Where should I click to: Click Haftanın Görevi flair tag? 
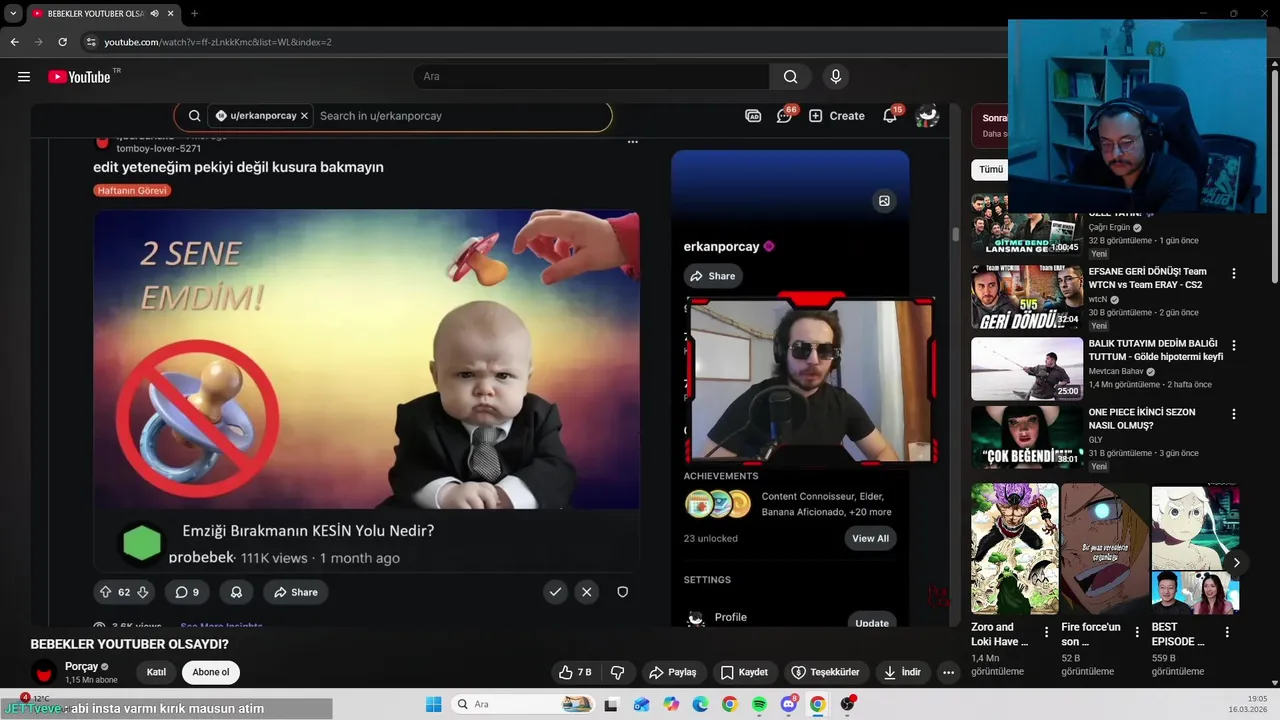coord(132,190)
